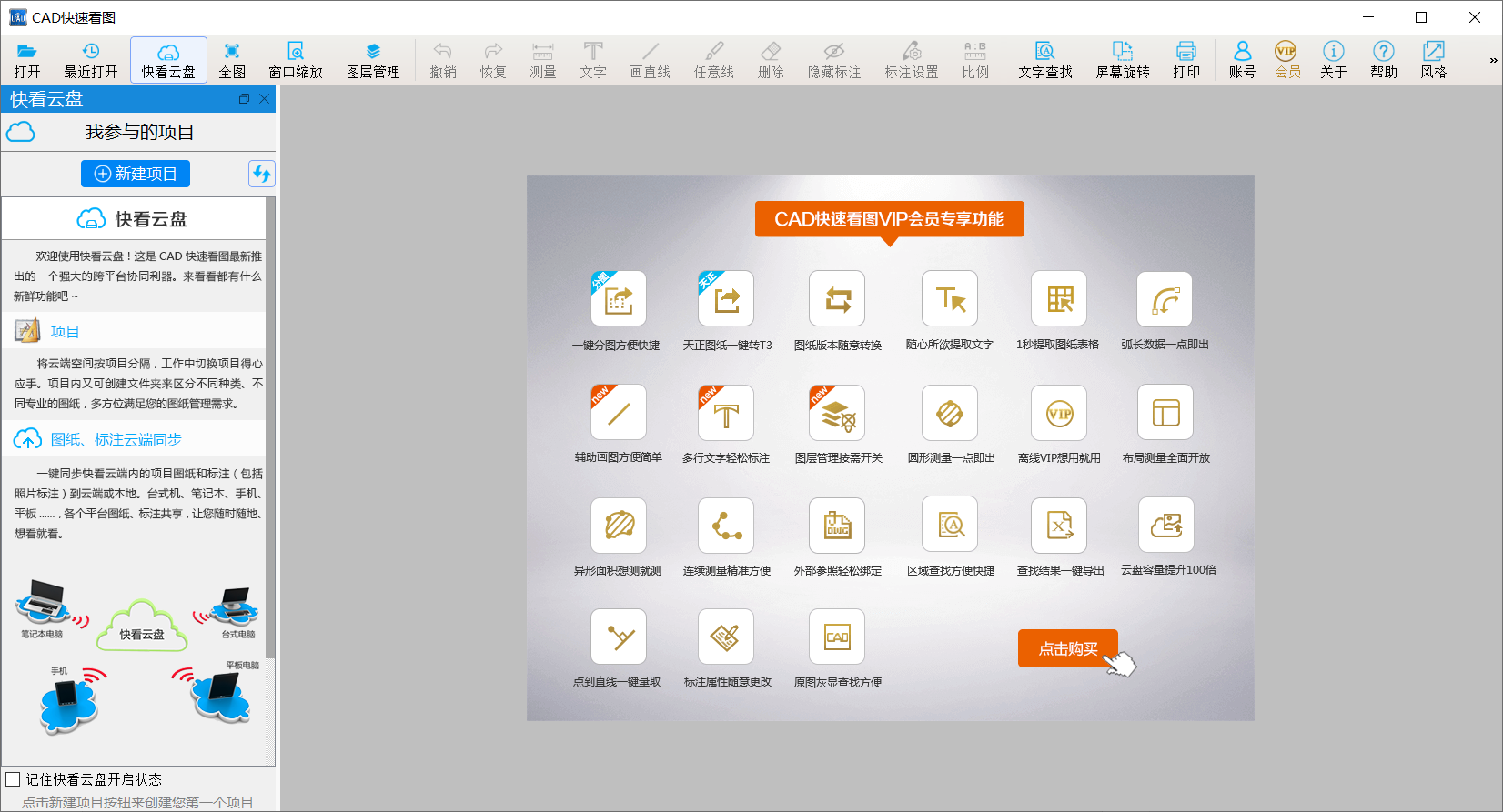Fit drawing with 全图 tool

point(232,61)
